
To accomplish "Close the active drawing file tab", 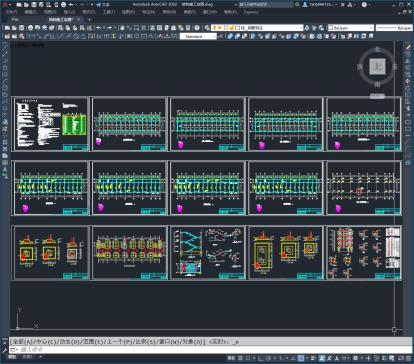I will tap(79, 20).
